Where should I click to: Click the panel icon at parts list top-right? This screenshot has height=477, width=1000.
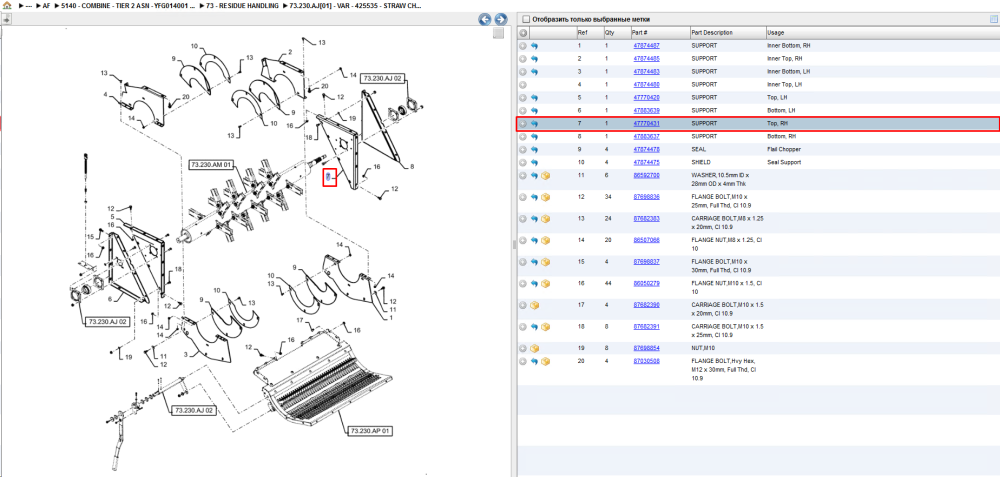coord(994,19)
